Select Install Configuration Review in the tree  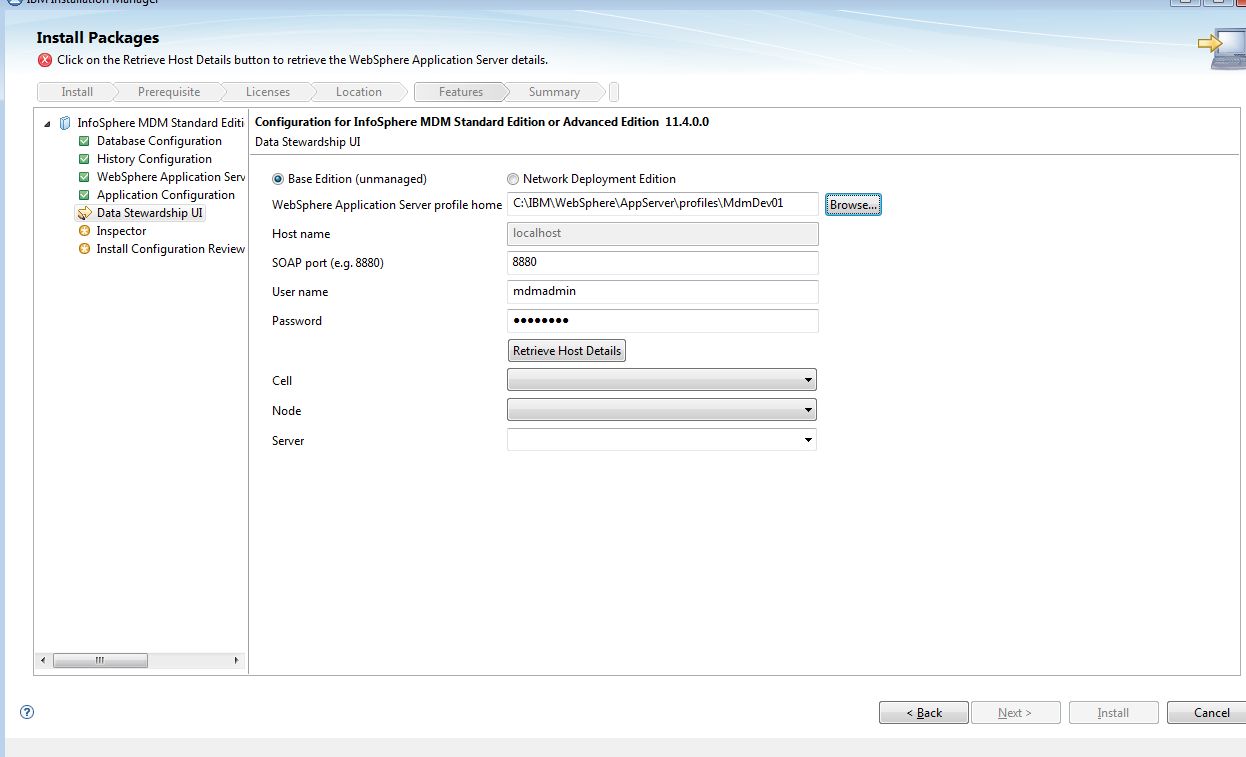coord(171,249)
